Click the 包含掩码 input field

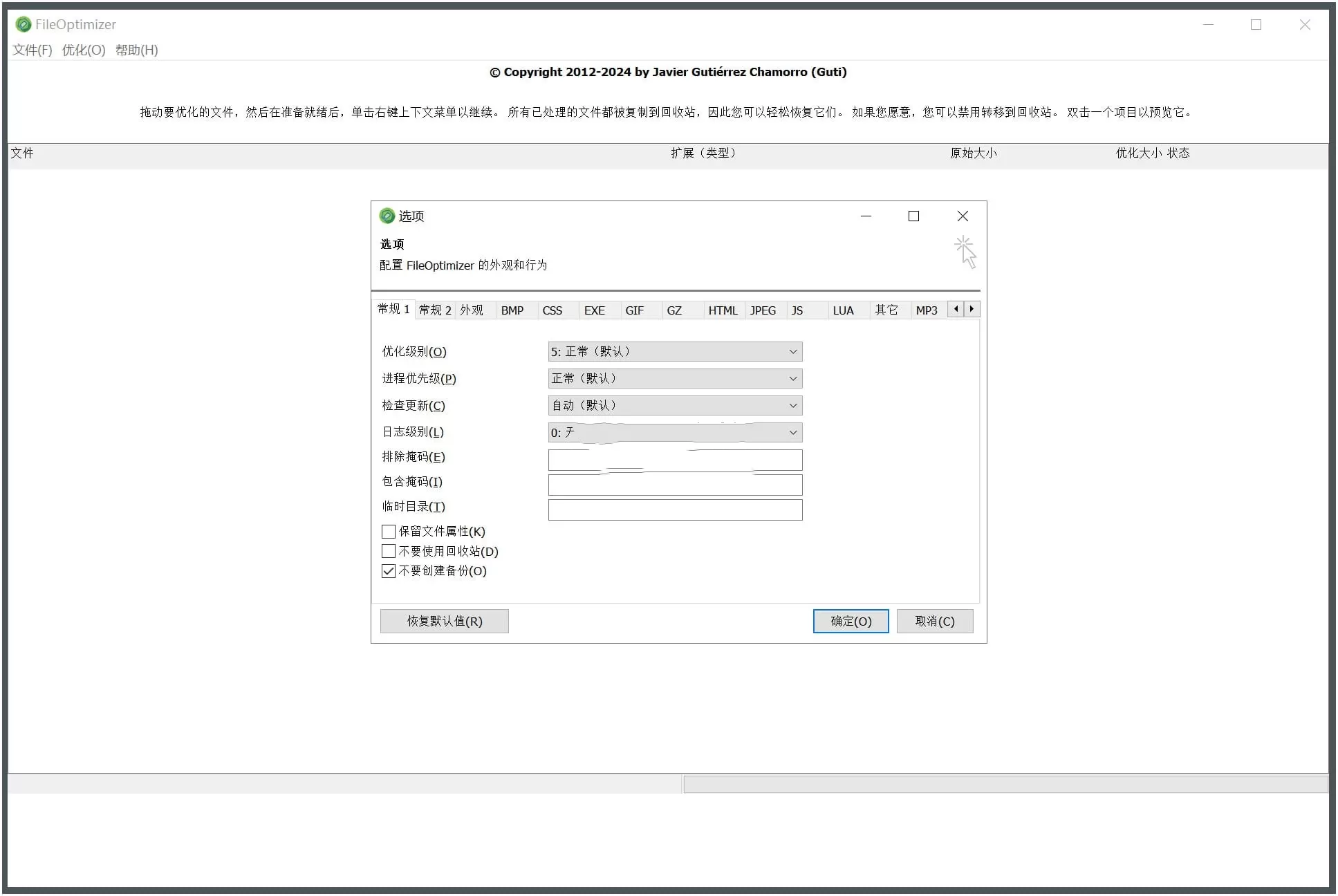(675, 485)
